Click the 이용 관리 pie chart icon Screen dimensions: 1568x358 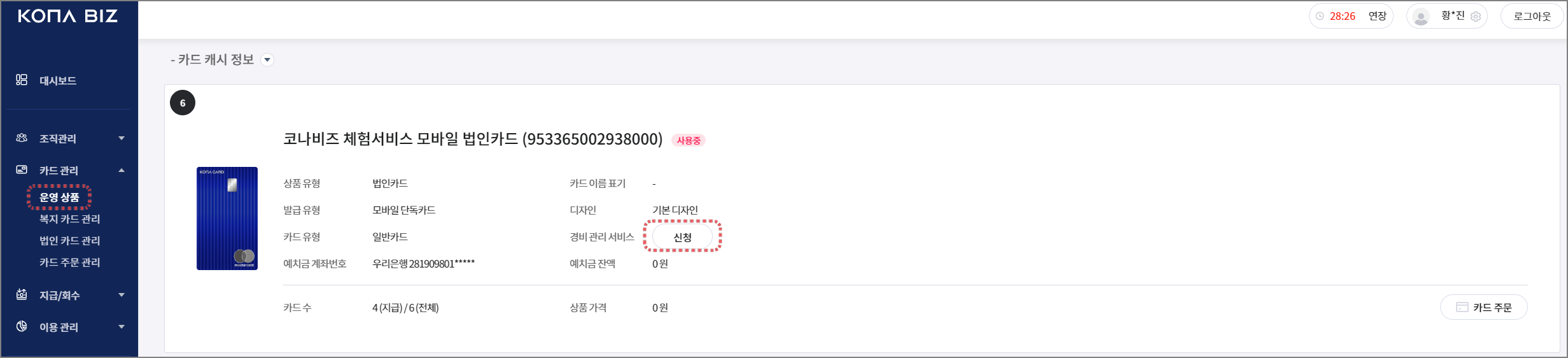pyautogui.click(x=22, y=326)
